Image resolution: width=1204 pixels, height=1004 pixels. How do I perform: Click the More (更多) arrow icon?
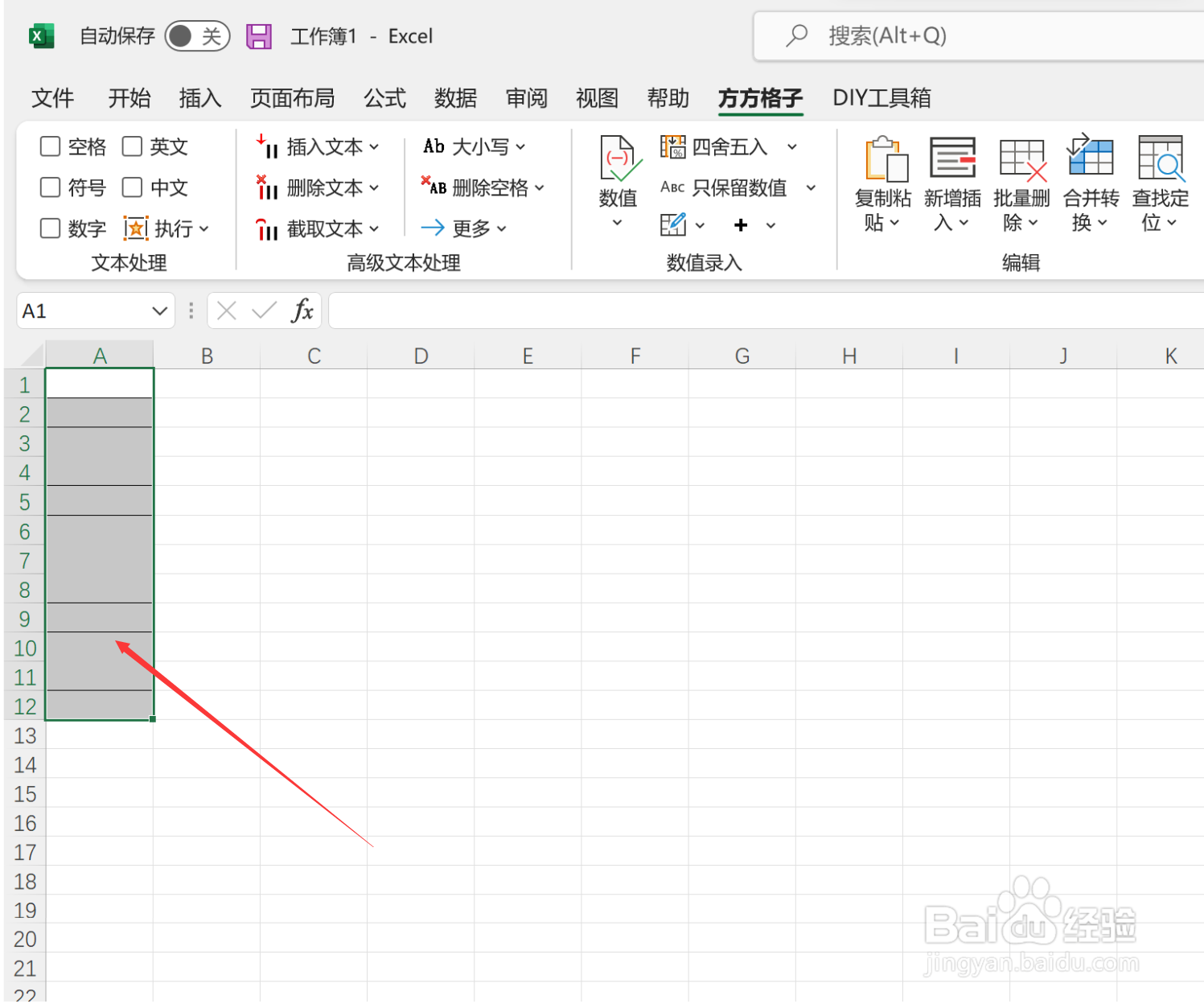coord(433,228)
